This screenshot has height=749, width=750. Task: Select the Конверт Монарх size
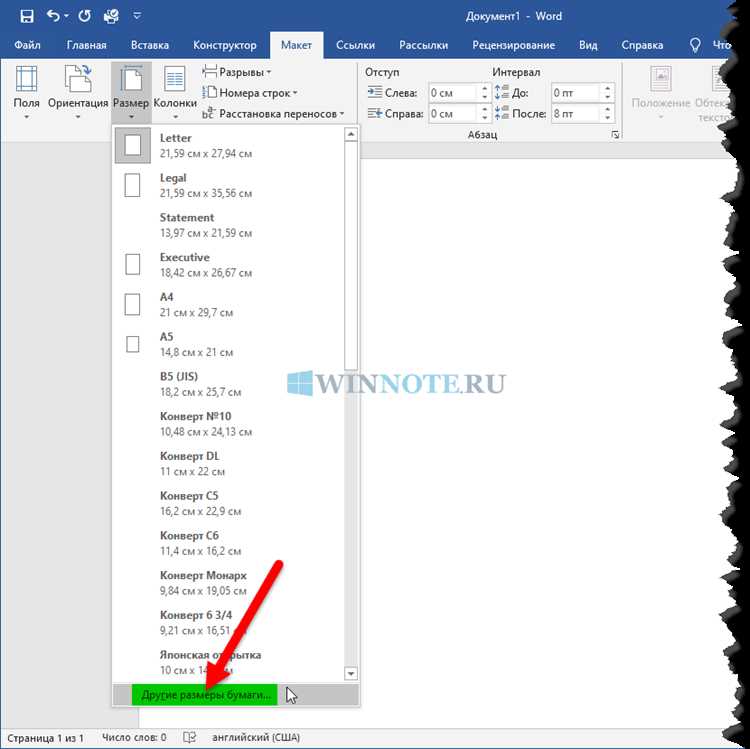click(x=229, y=582)
